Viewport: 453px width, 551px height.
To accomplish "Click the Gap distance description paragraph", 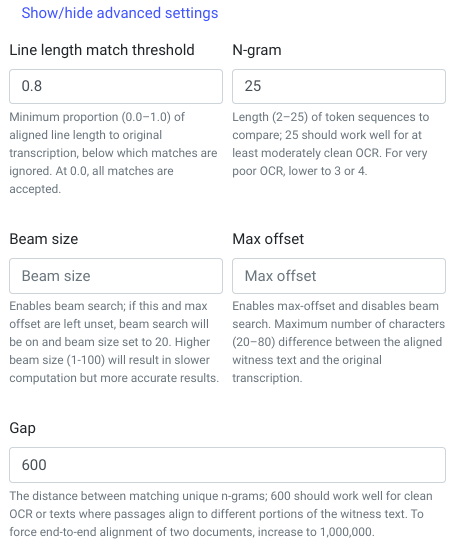I will point(221,514).
